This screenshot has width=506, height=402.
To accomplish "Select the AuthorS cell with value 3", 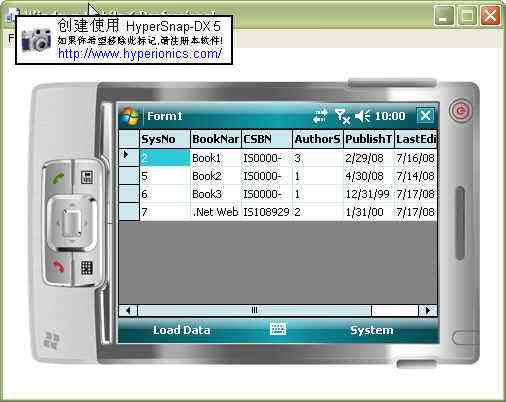I will pos(318,158).
